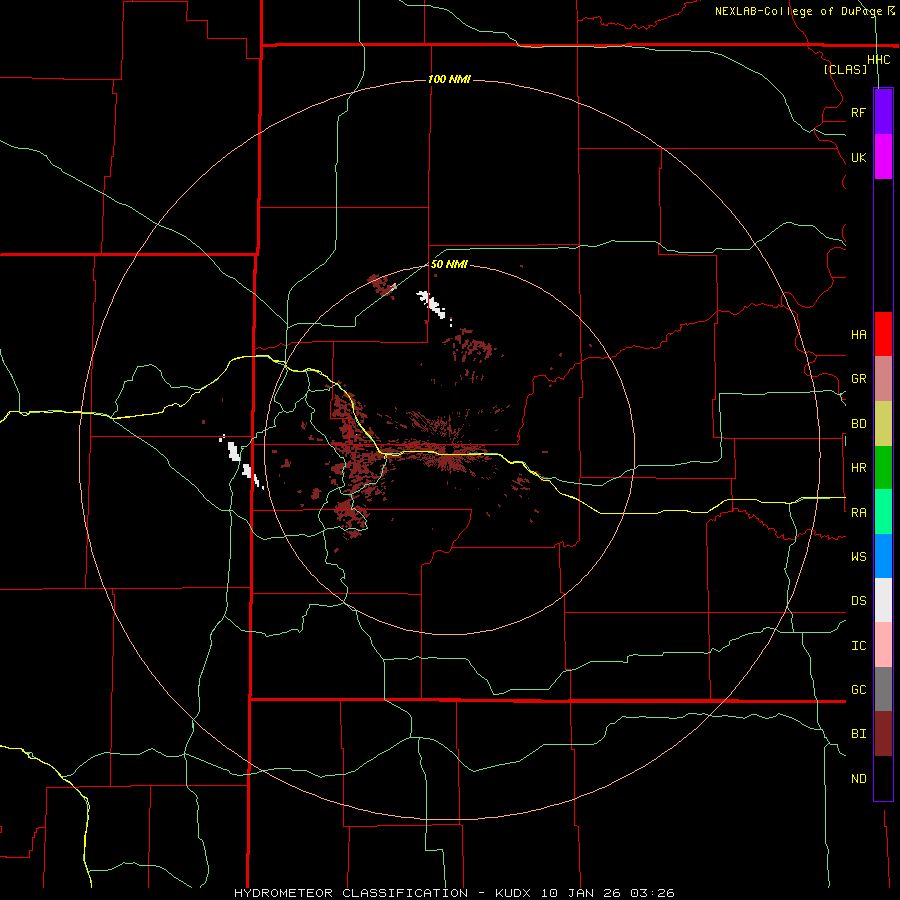Select the blue WS legend swatch
The width and height of the screenshot is (900, 900).
(x=883, y=556)
